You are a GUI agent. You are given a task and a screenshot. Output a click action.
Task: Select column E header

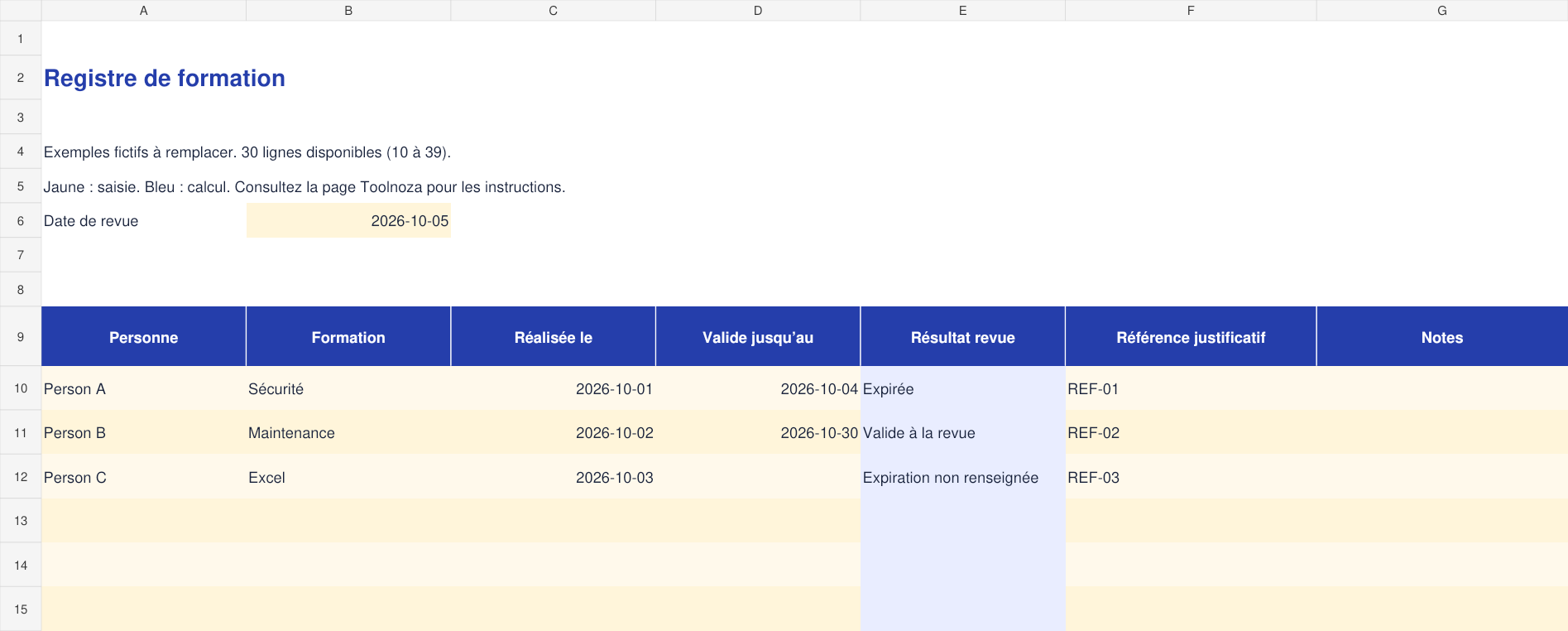pyautogui.click(x=963, y=10)
